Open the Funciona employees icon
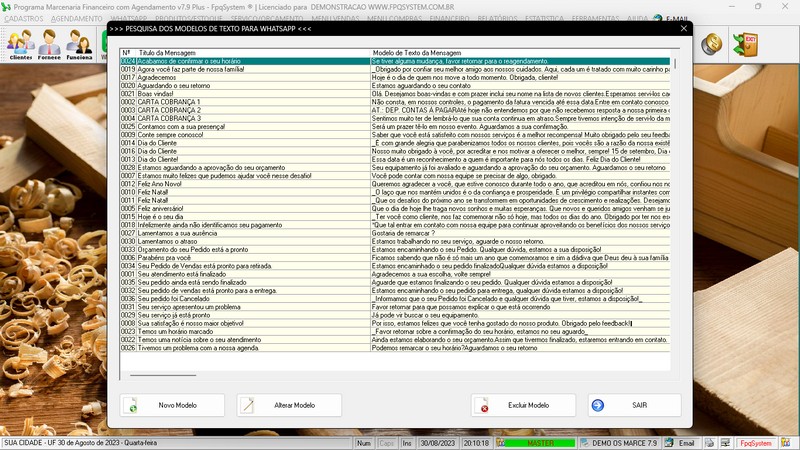 [x=79, y=44]
